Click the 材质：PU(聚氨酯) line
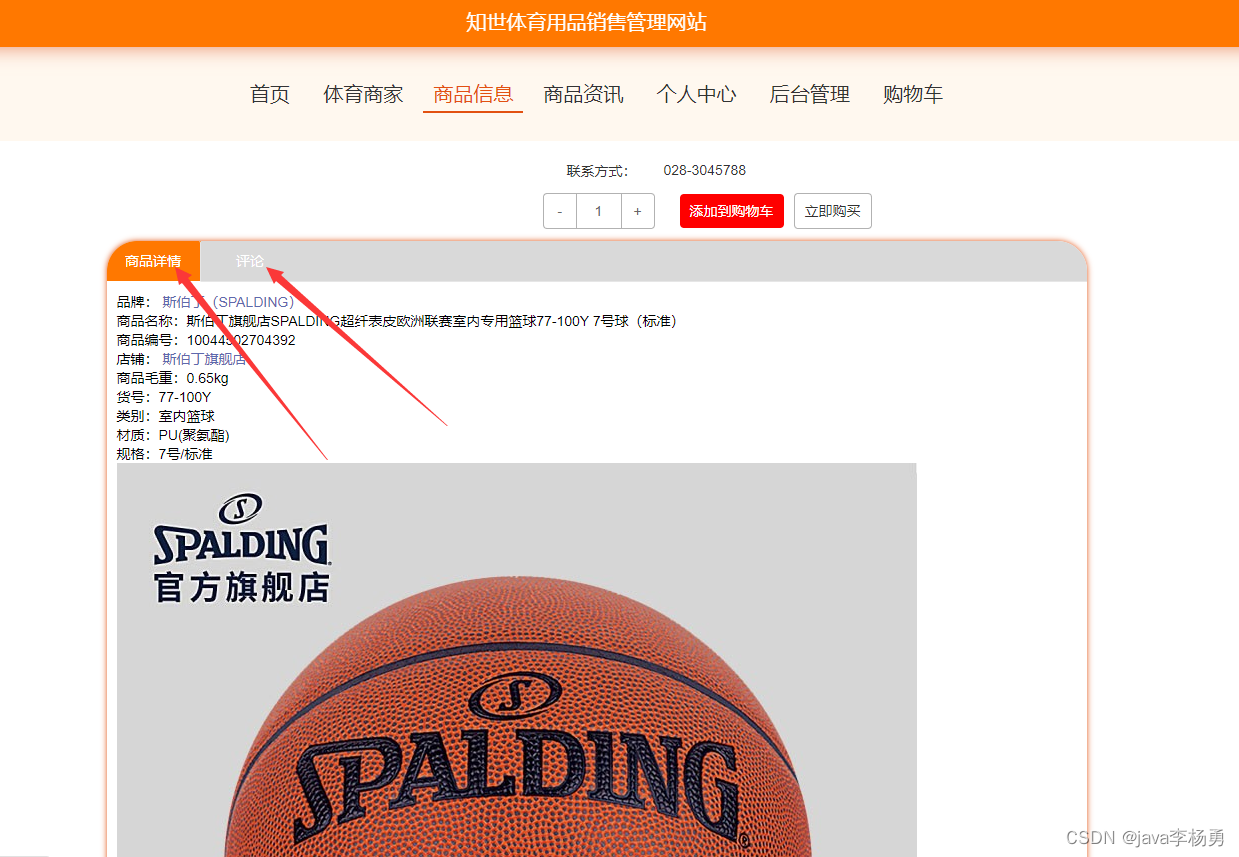 click(173, 435)
